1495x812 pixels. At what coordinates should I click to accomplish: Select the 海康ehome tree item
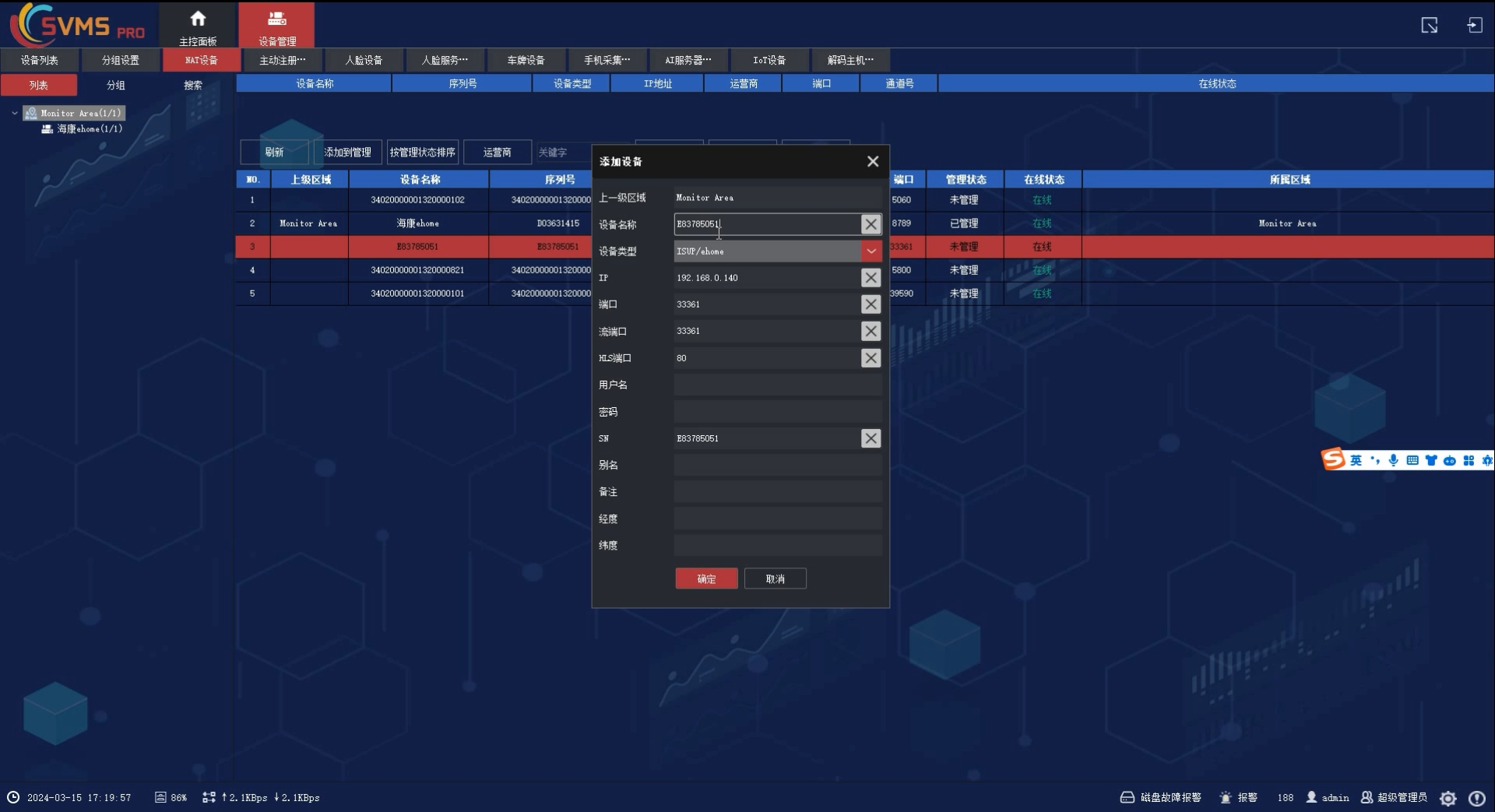coord(89,129)
